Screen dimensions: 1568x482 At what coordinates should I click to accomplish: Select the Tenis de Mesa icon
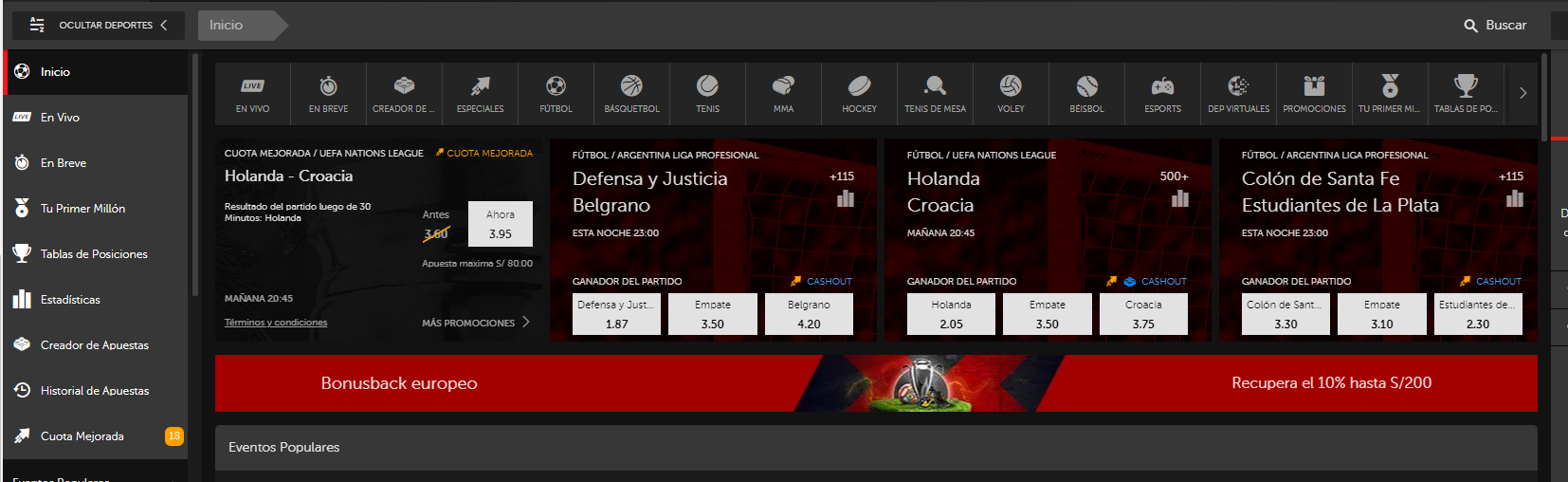(935, 94)
